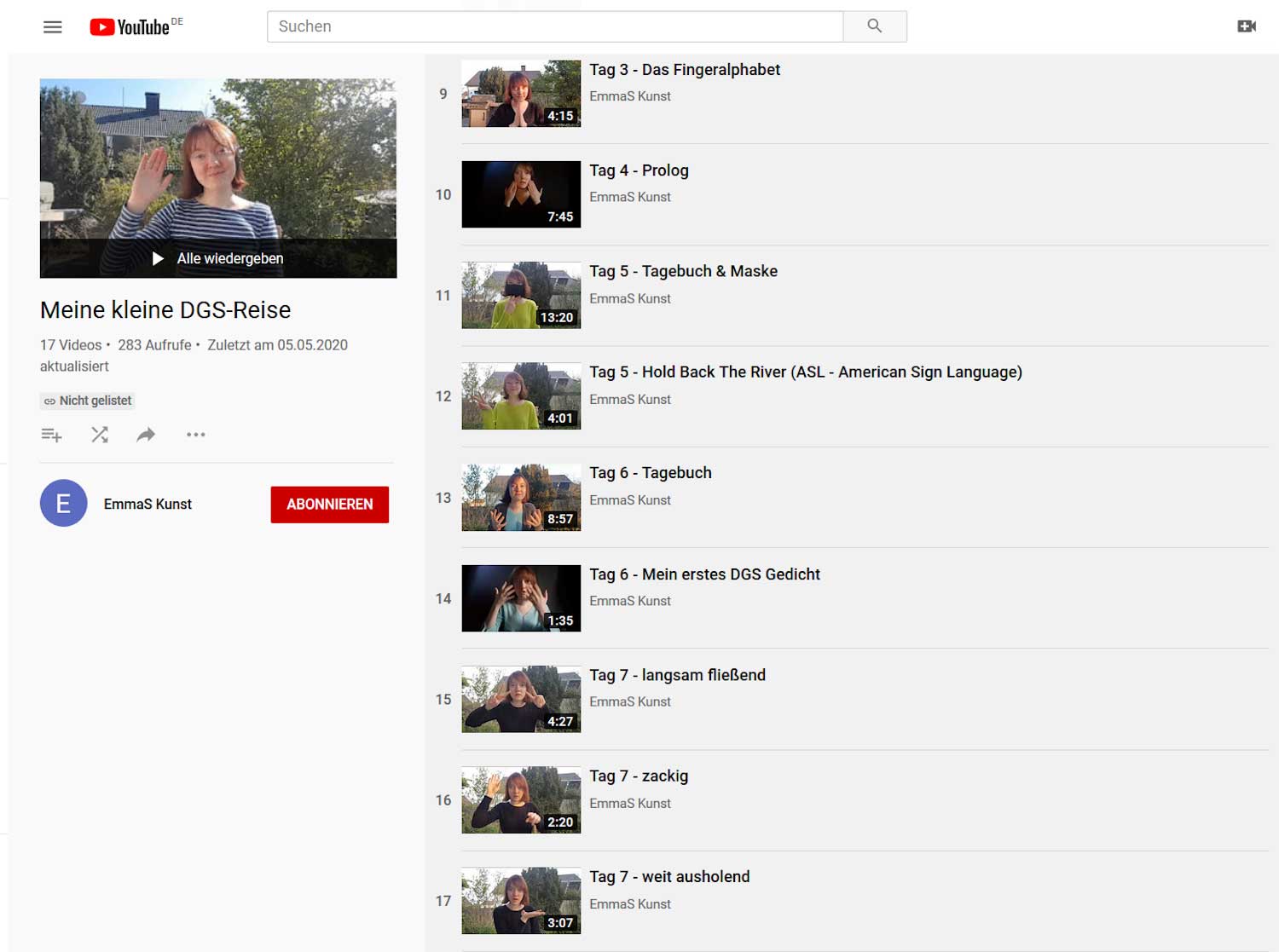This screenshot has height=952, width=1279.
Task: Open thumbnail of Tag 7 - zackig
Action: (521, 800)
